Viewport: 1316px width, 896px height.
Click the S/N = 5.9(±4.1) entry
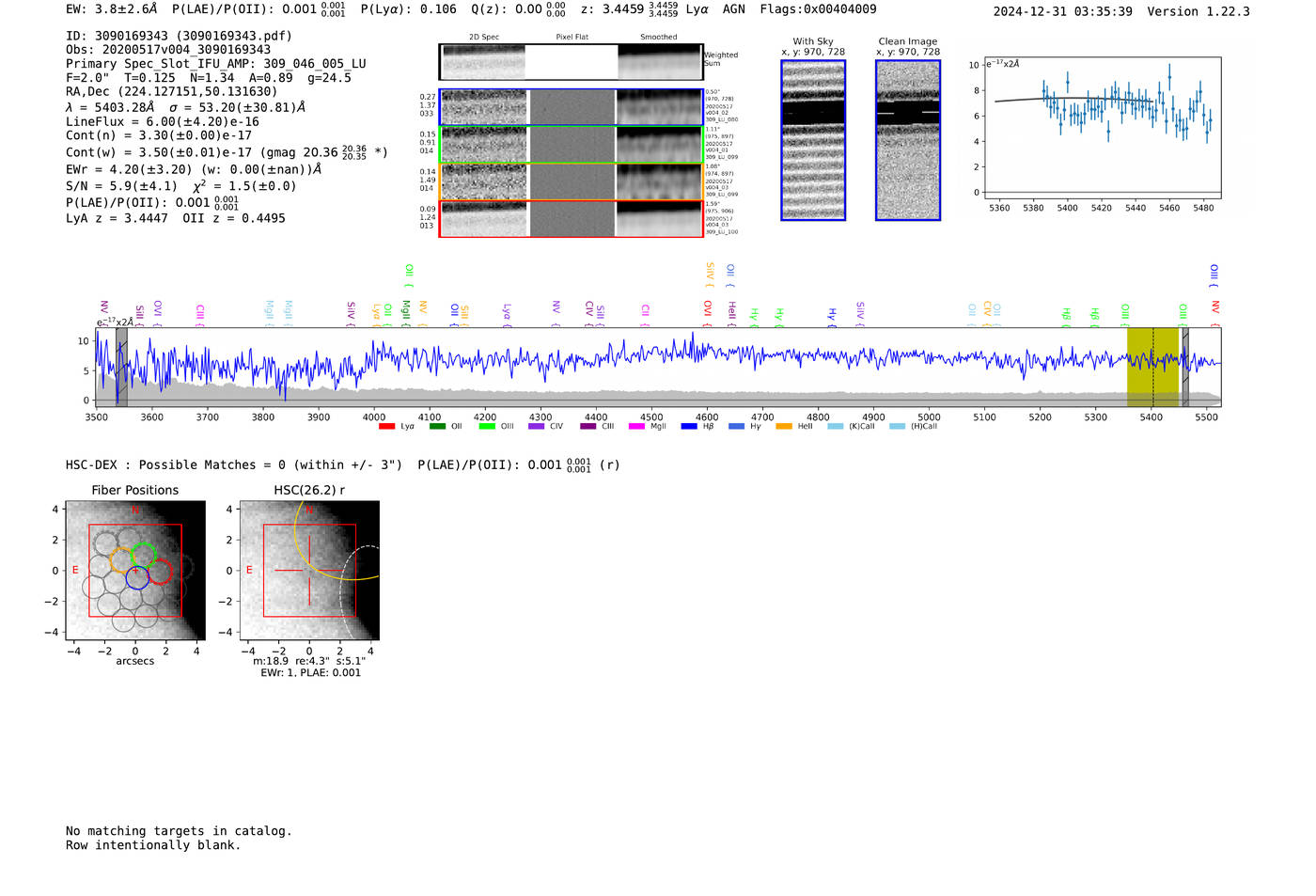point(121,186)
